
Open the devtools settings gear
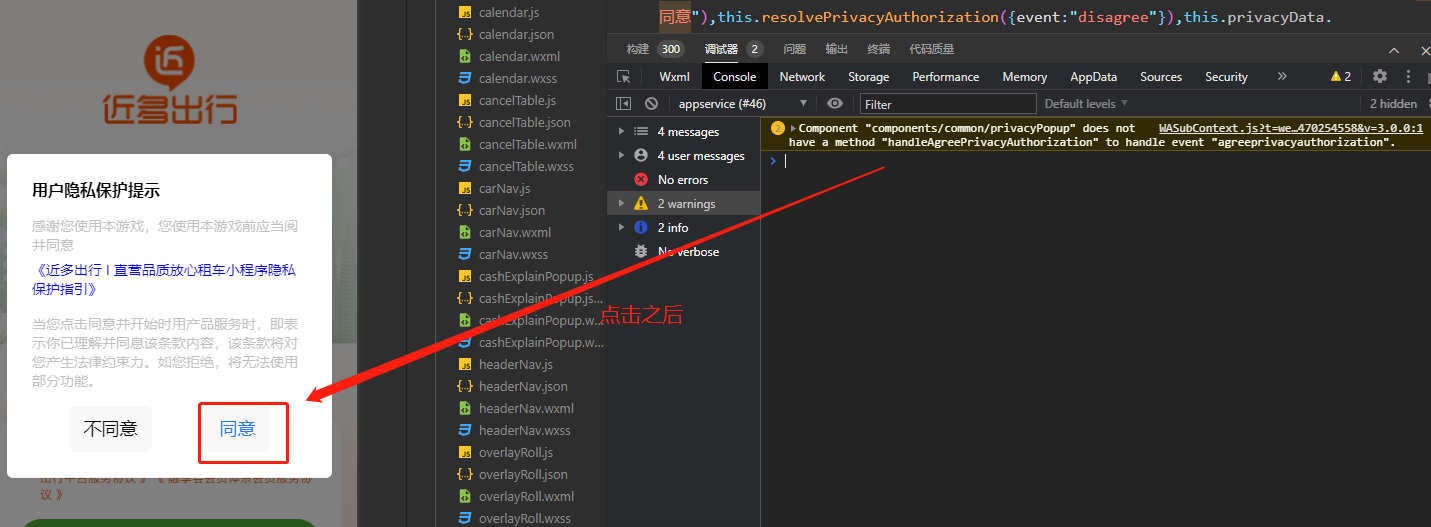point(1380,76)
